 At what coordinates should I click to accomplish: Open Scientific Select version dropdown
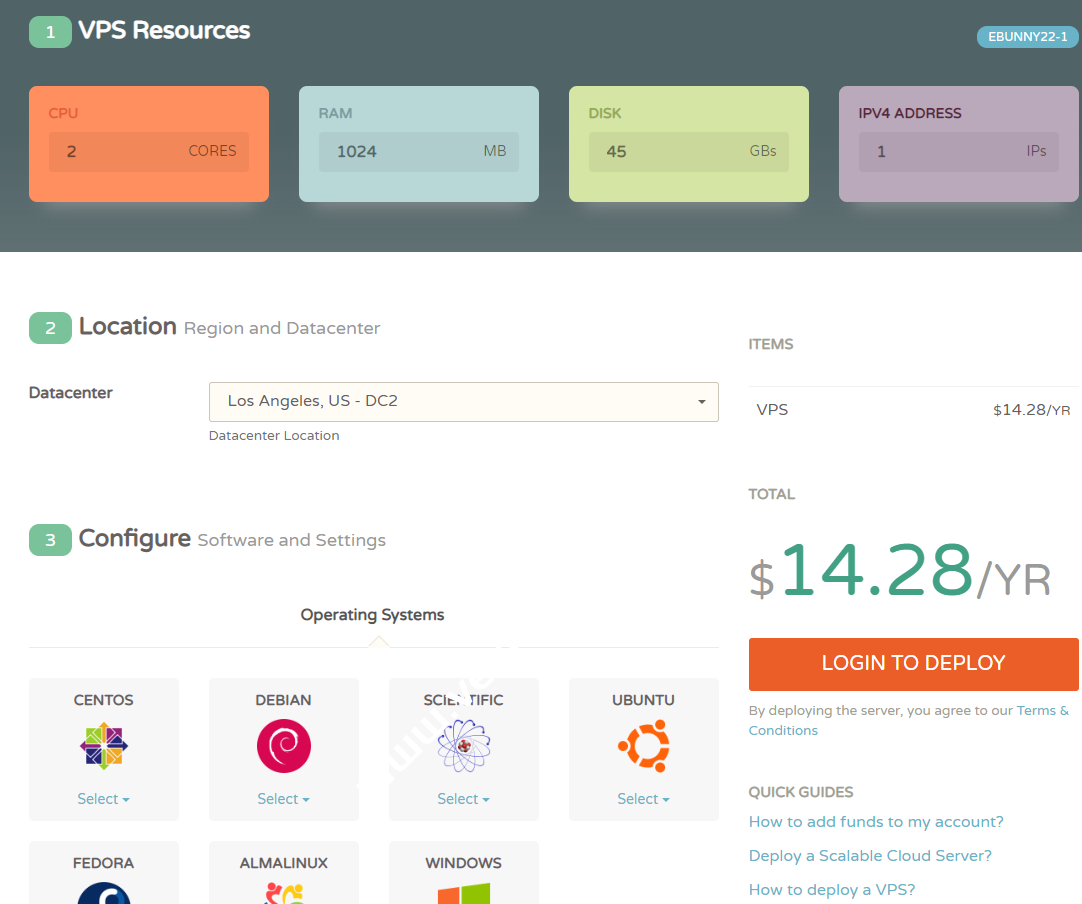[x=463, y=799]
